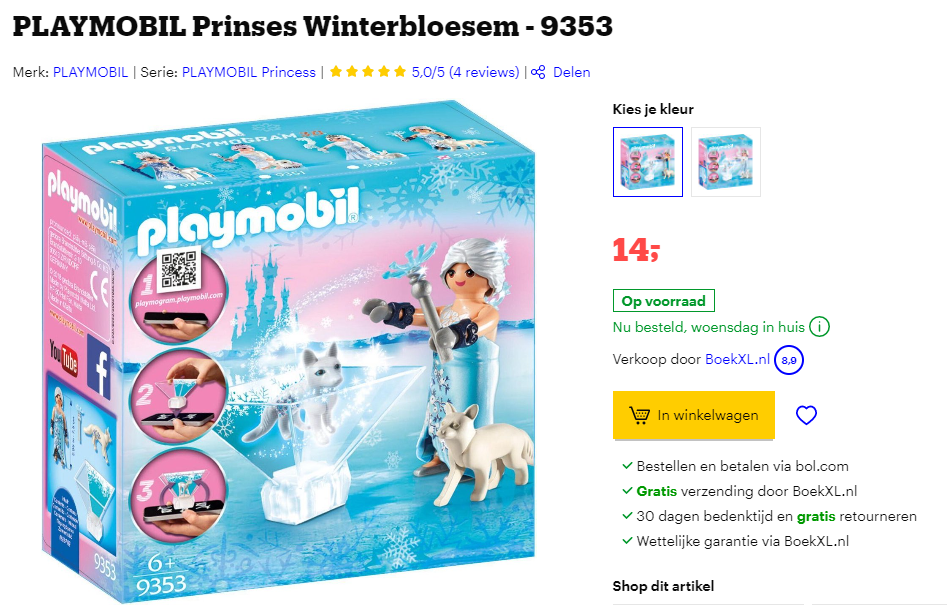Screen dimensions: 947x605
Task: Click the Op voorraad stock badge
Action: (x=664, y=301)
